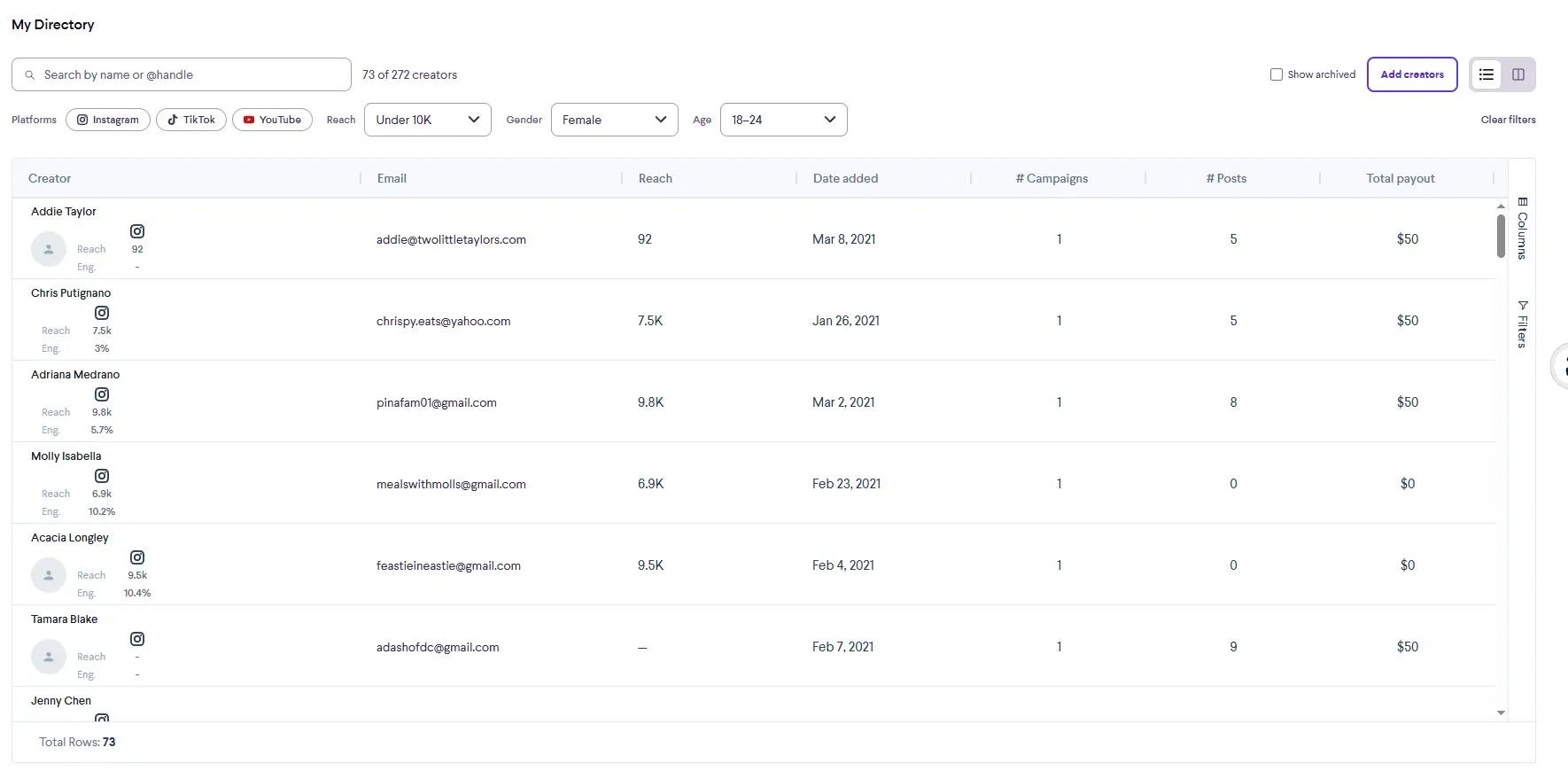Switch to list view layout
The height and width of the screenshot is (771, 1568).
coord(1486,74)
